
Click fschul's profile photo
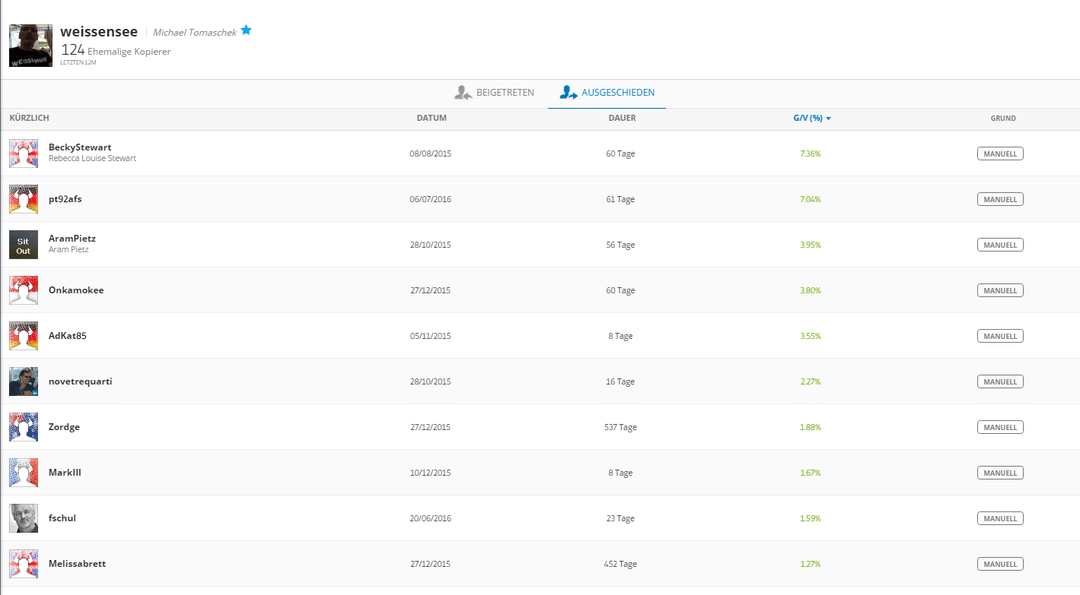24,518
